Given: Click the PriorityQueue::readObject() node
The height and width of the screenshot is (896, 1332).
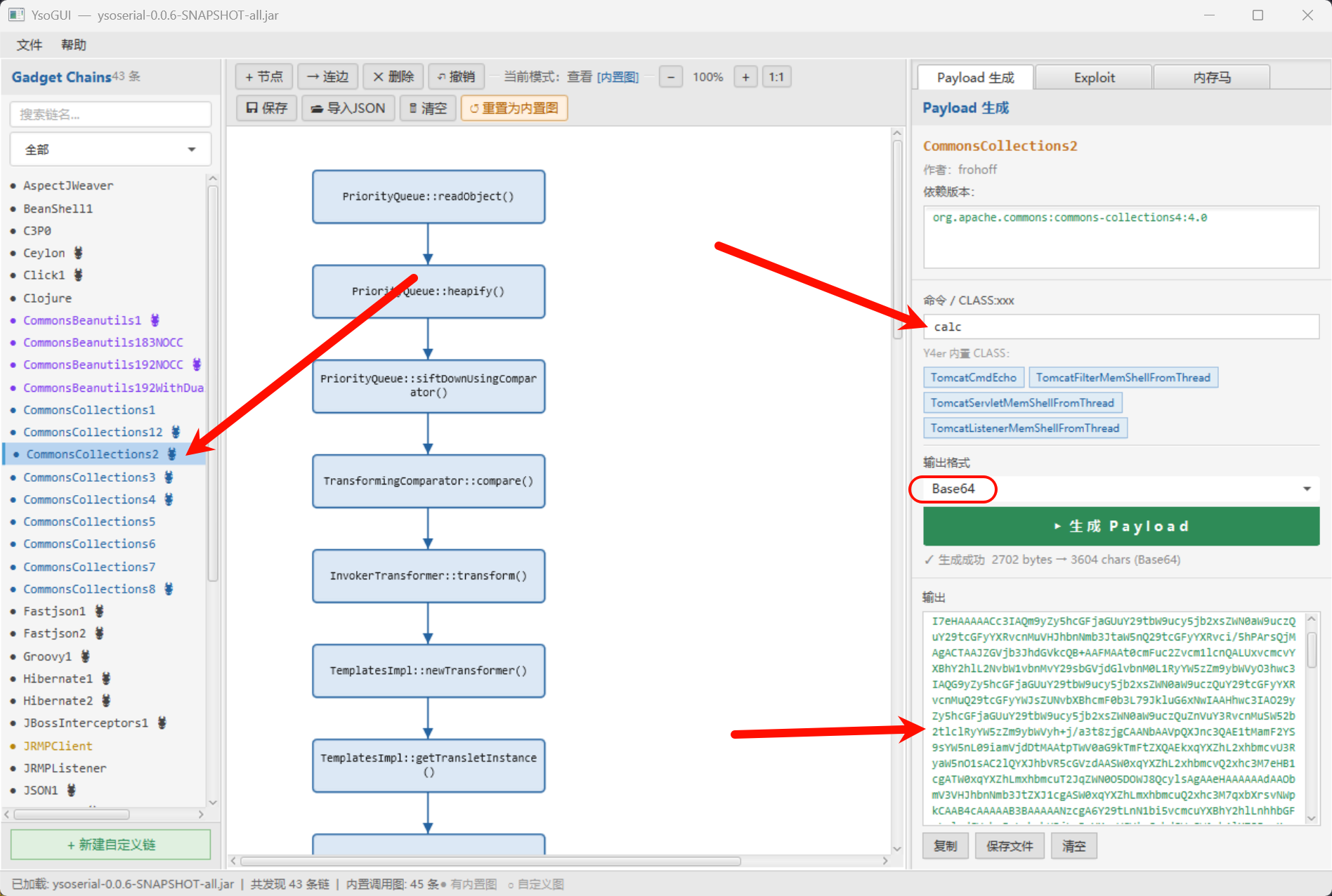Looking at the screenshot, I should coord(429,197).
